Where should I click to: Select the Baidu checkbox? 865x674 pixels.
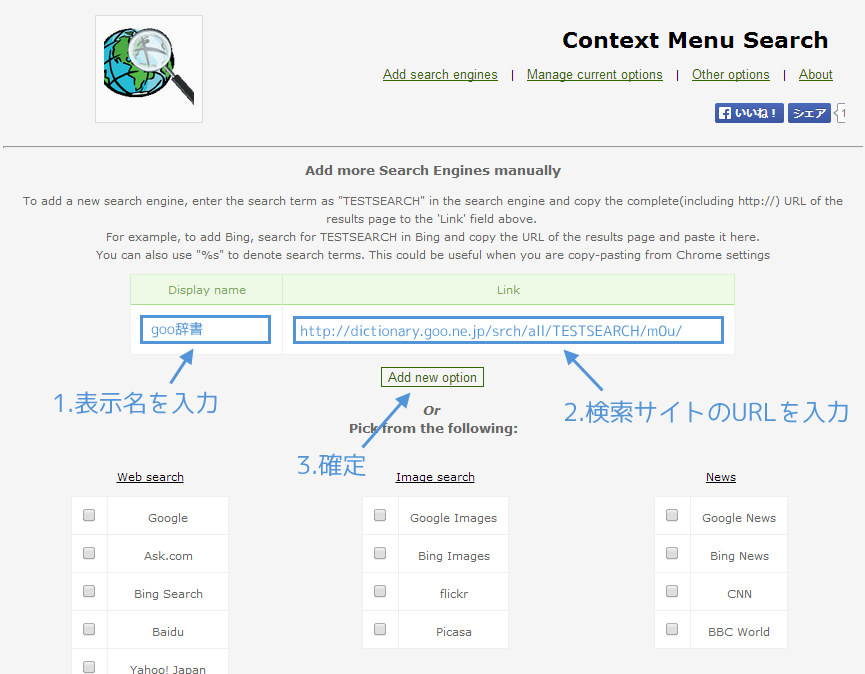[x=89, y=629]
